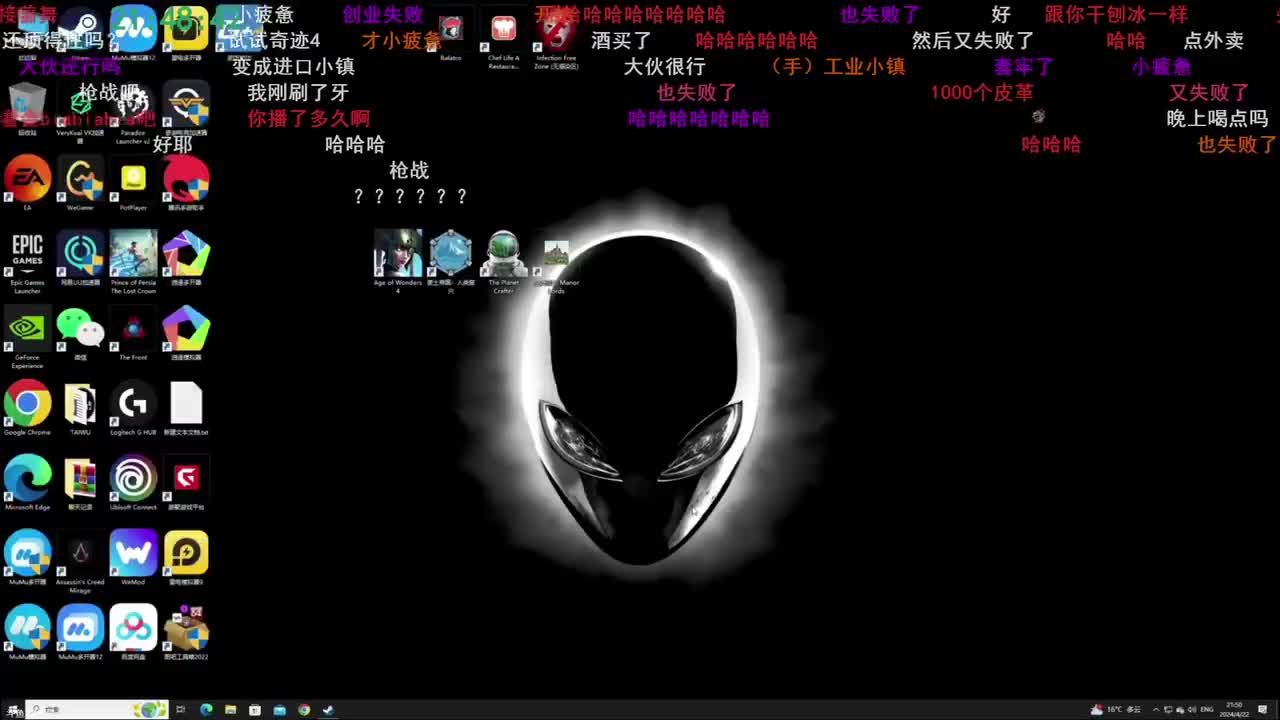Open the Baidu Netdisk shortcut
This screenshot has height=720, width=1280.
pos(133,633)
